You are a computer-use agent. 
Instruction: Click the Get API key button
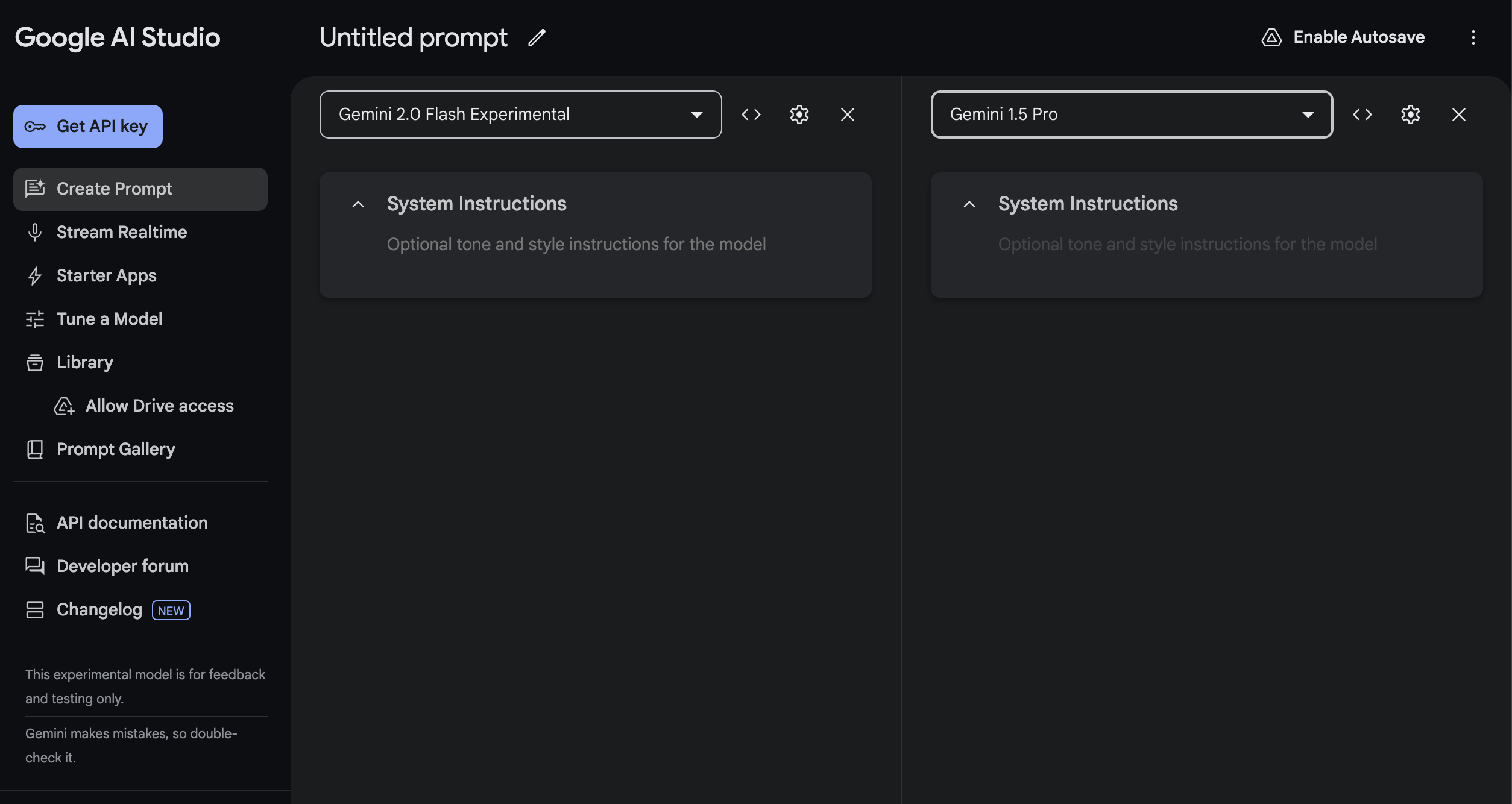point(88,127)
